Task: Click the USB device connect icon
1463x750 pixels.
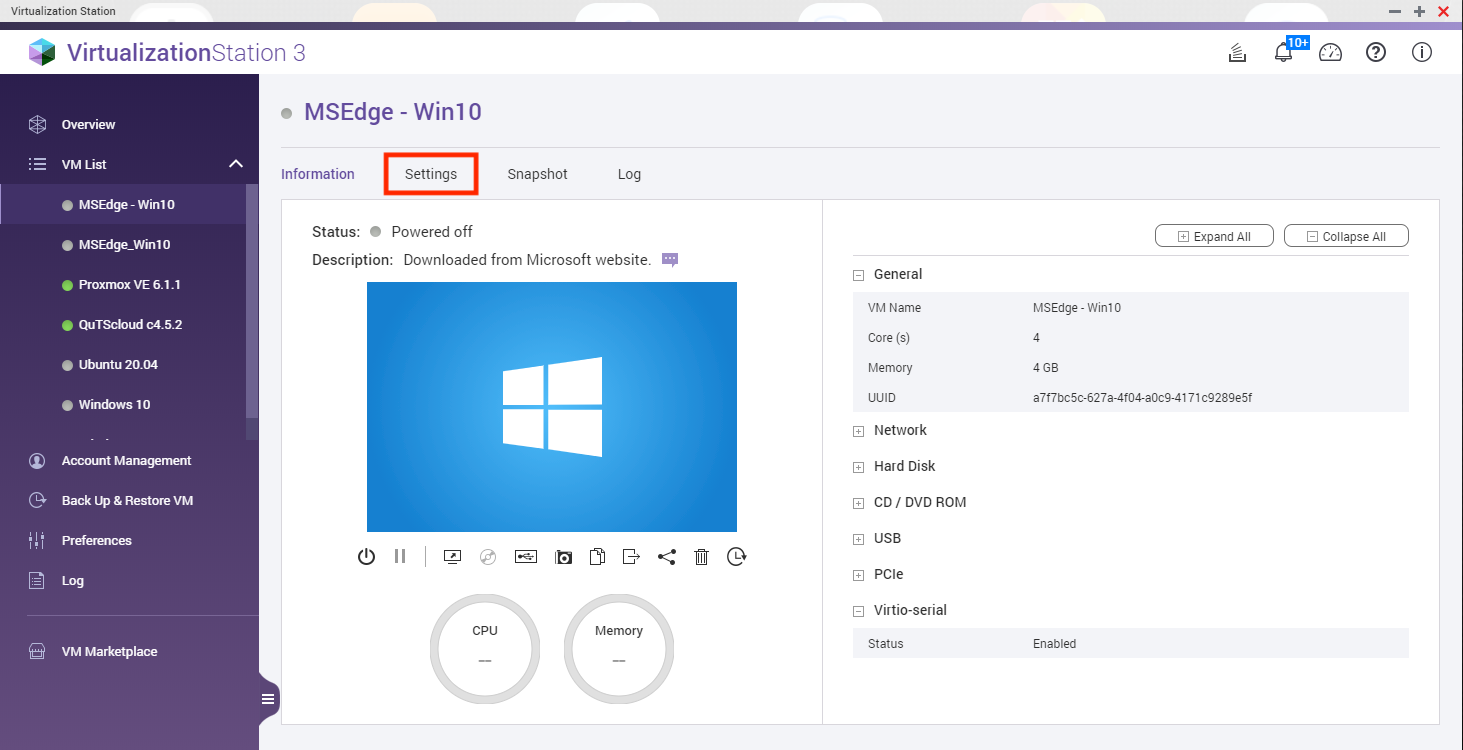Action: coord(526,557)
